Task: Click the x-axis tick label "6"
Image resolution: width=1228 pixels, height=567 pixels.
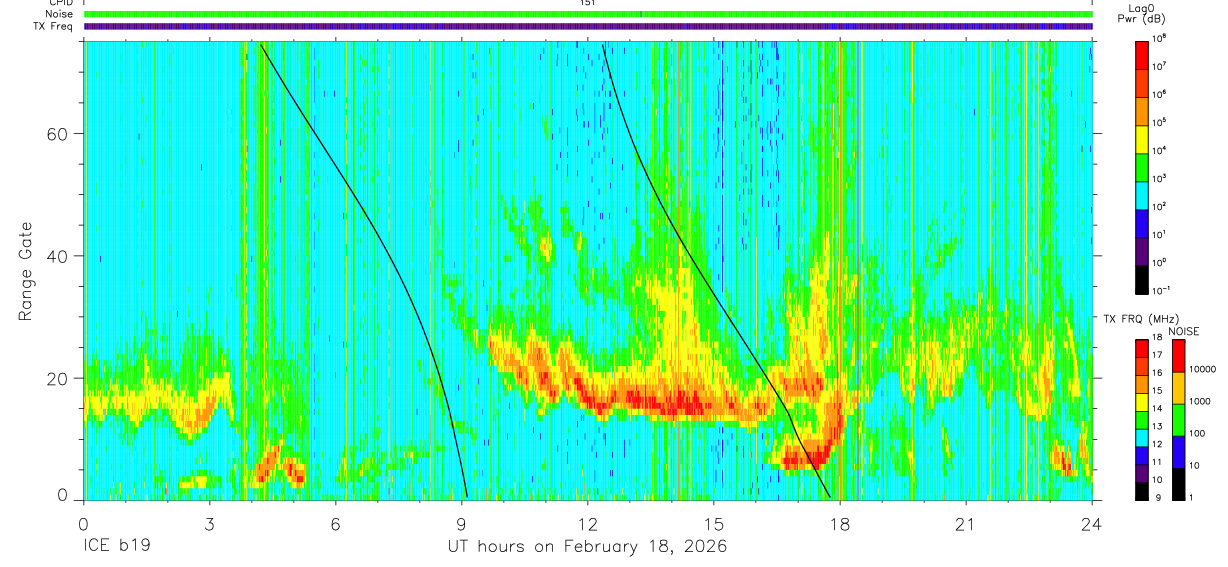Action: 336,524
